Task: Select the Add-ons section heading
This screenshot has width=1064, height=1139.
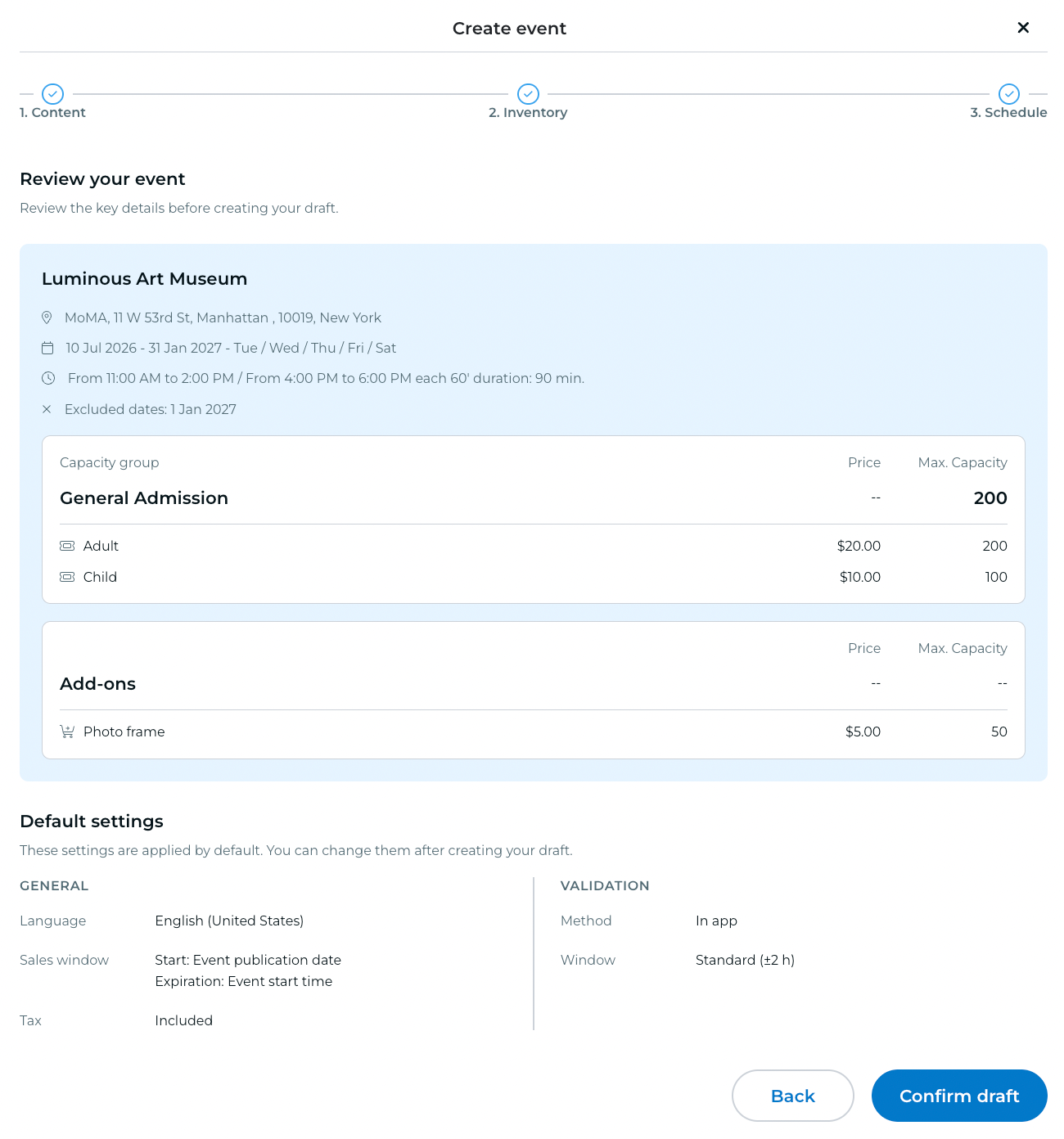Action: 97,684
